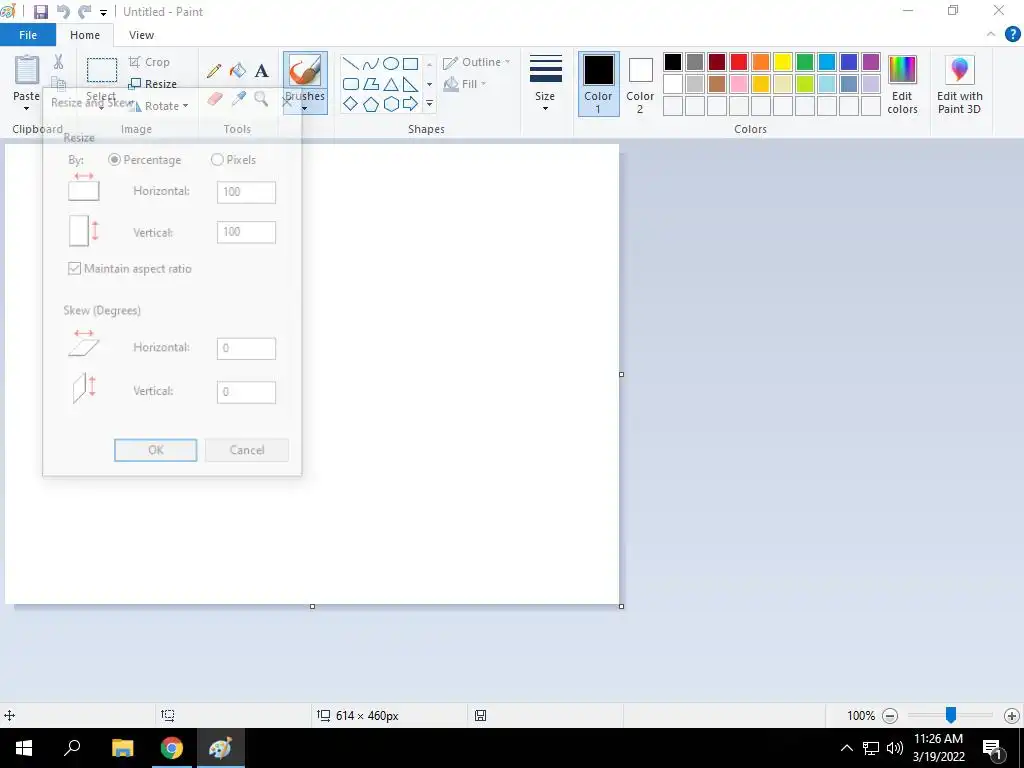Click the Skew Horizontal degrees field
Image resolution: width=1024 pixels, height=768 pixels.
pyautogui.click(x=246, y=348)
